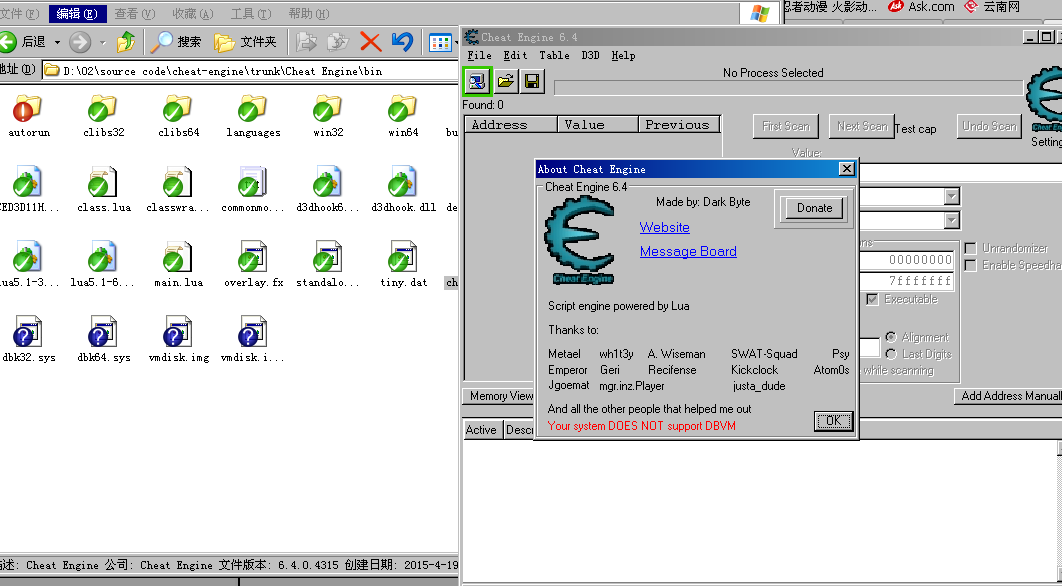Click the floppy disk save icon

pos(532,81)
